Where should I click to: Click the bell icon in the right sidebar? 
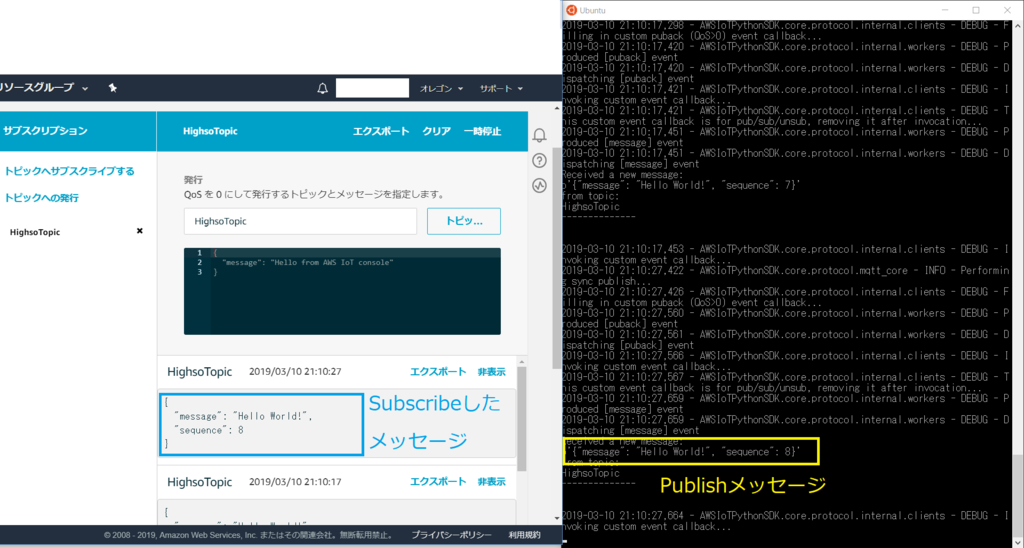tap(539, 135)
